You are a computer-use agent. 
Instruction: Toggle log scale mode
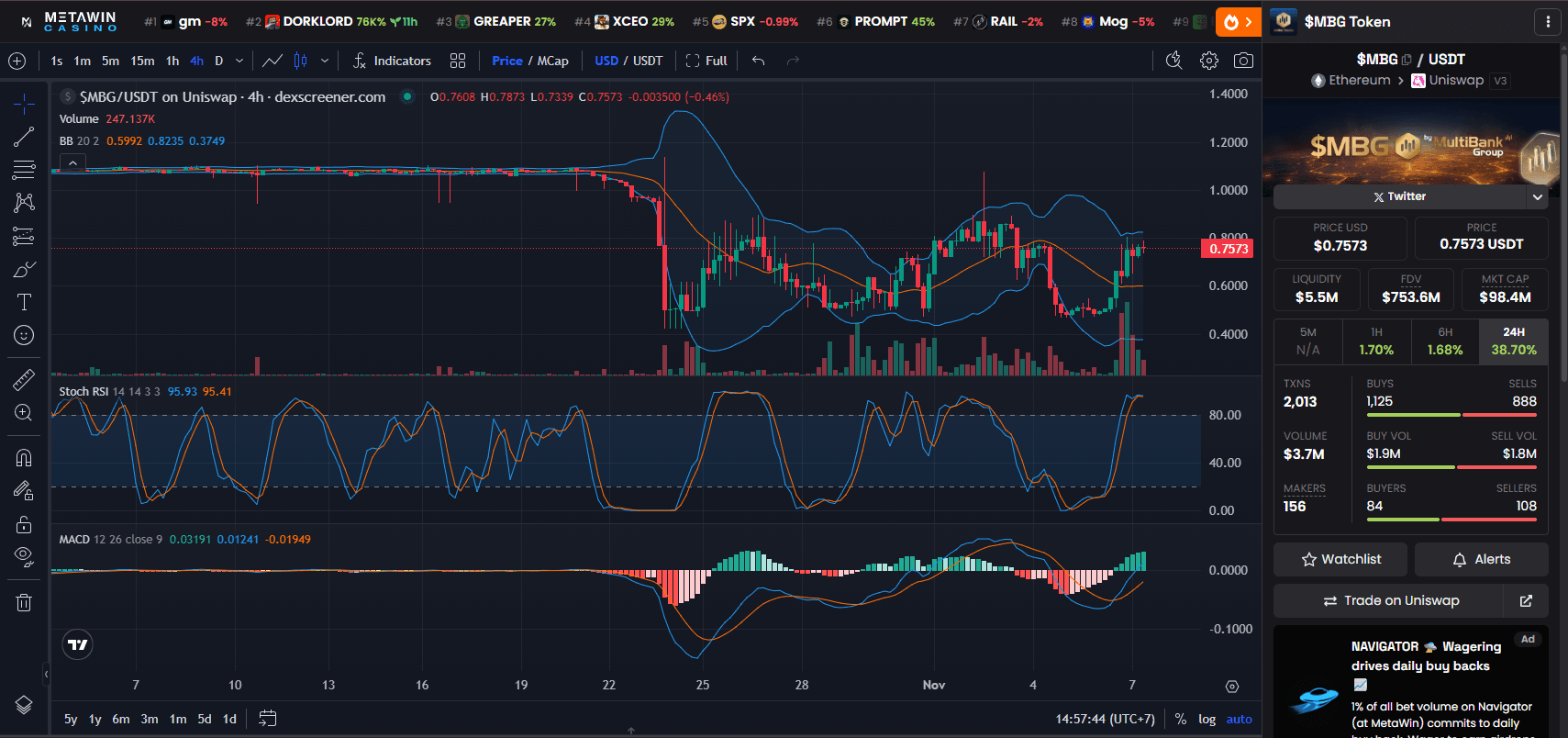point(1207,719)
